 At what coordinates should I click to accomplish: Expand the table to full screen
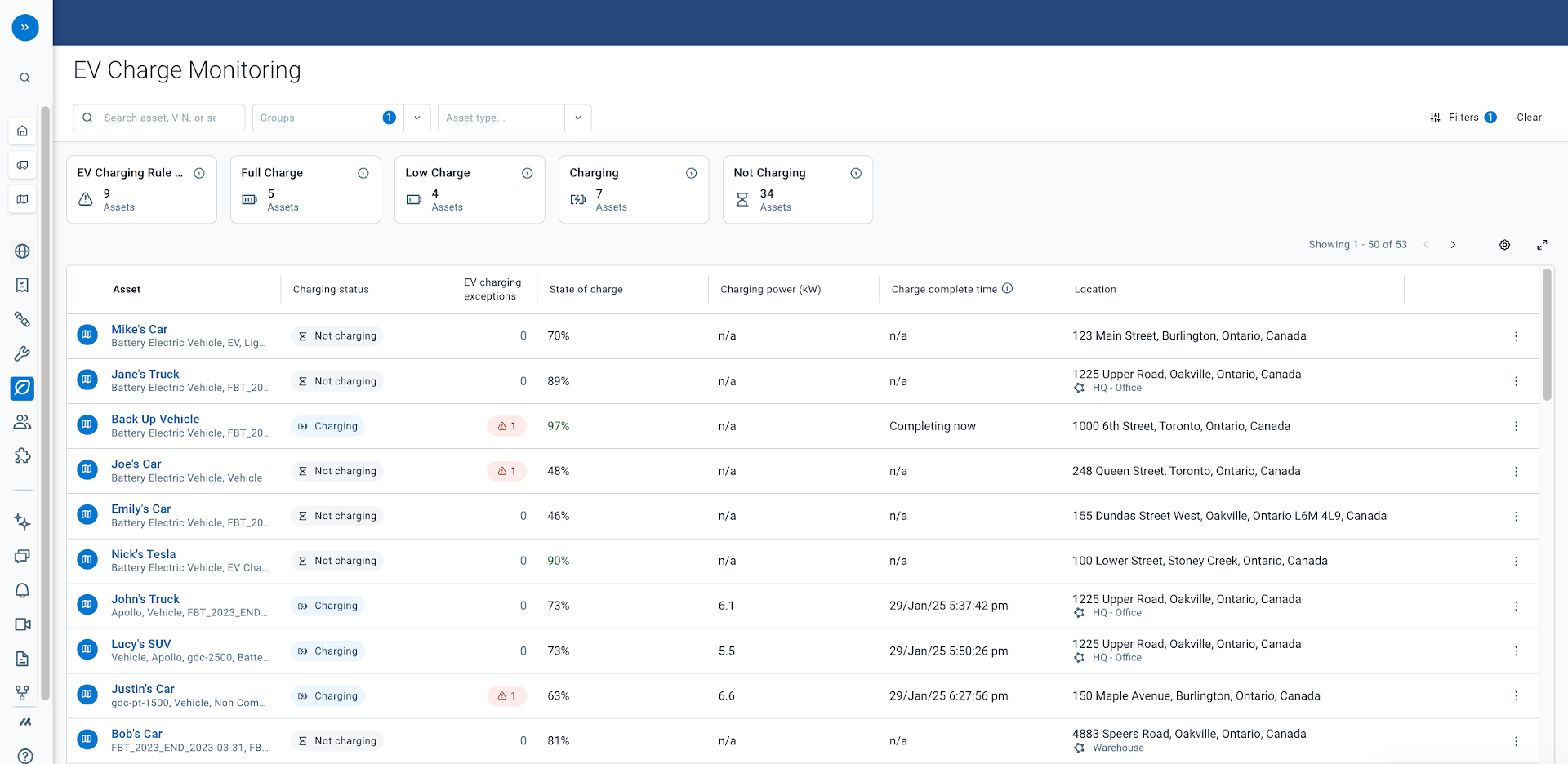(1542, 245)
